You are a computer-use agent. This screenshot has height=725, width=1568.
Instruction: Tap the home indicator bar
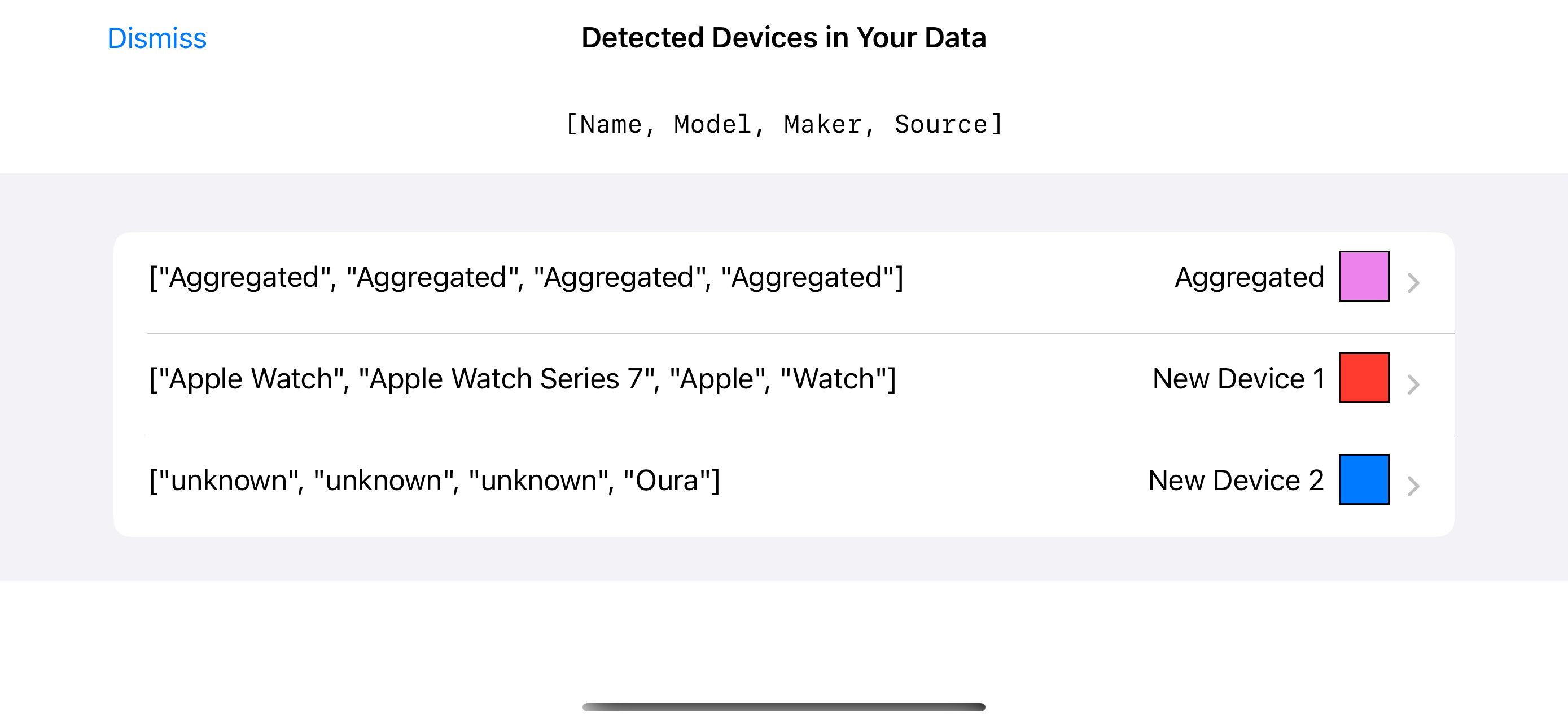[x=784, y=707]
